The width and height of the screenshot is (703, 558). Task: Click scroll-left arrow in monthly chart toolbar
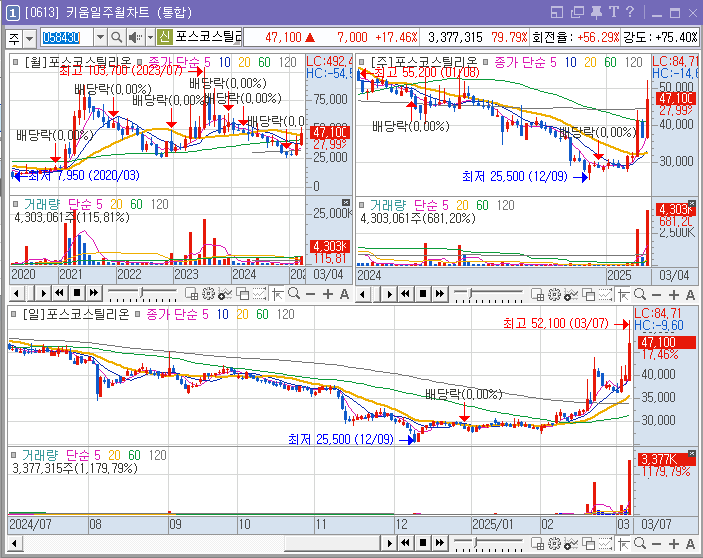click(x=17, y=294)
